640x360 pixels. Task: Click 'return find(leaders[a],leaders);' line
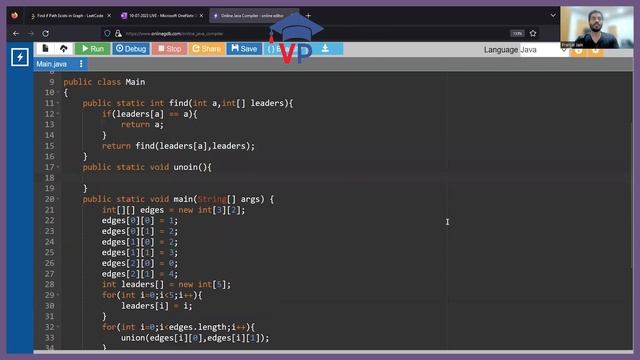pyautogui.click(x=178, y=146)
